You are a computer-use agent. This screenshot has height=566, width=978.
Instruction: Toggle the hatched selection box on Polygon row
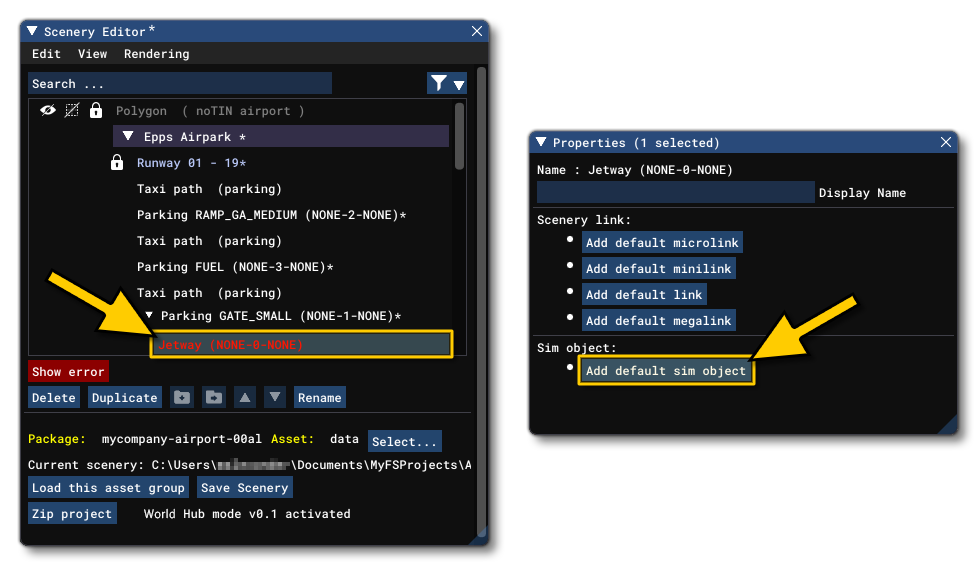(72, 111)
